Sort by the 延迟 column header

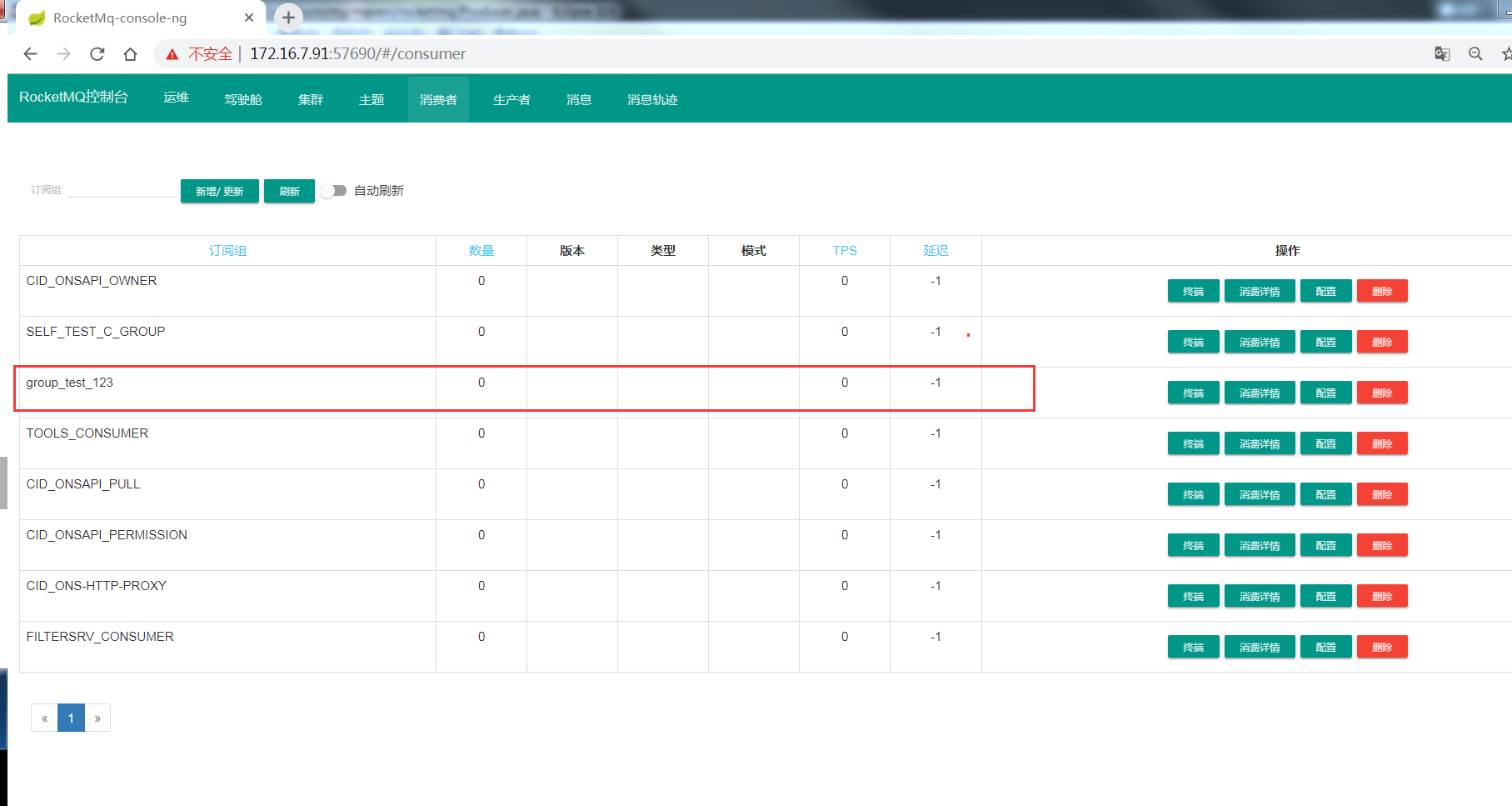tap(936, 251)
